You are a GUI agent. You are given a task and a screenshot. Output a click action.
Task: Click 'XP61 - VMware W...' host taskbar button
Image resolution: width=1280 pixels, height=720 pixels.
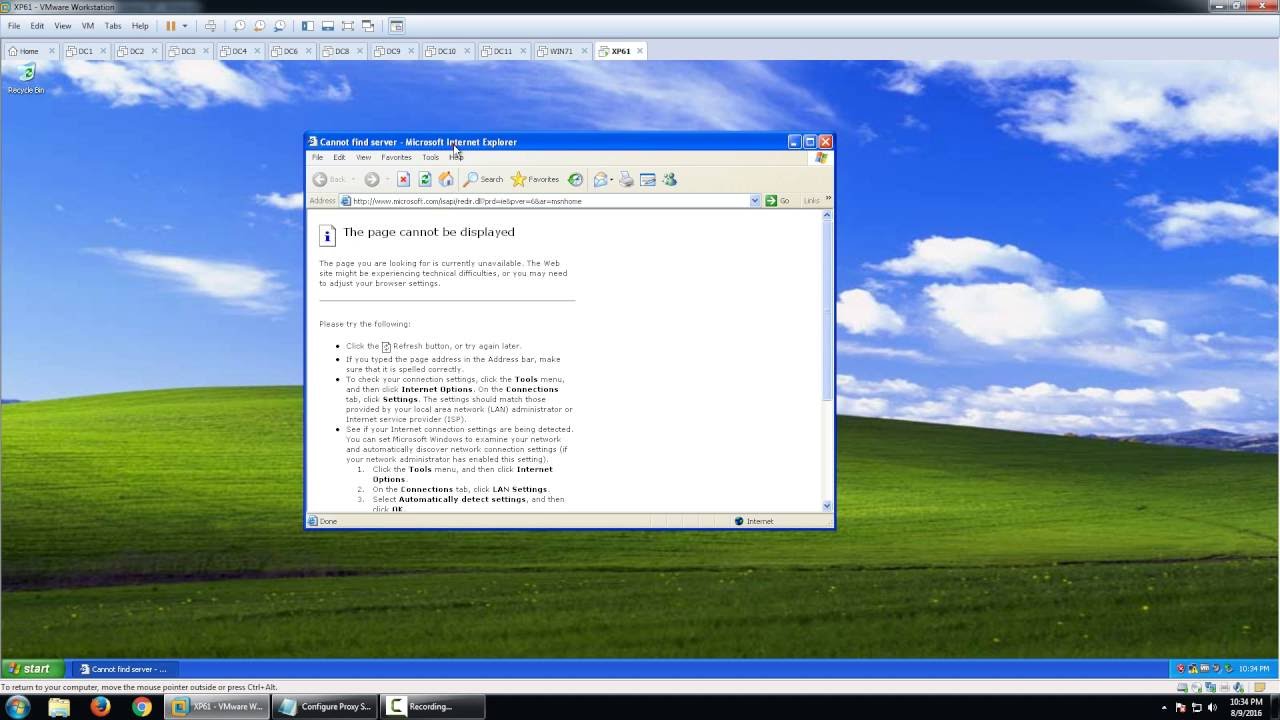[x=217, y=707]
